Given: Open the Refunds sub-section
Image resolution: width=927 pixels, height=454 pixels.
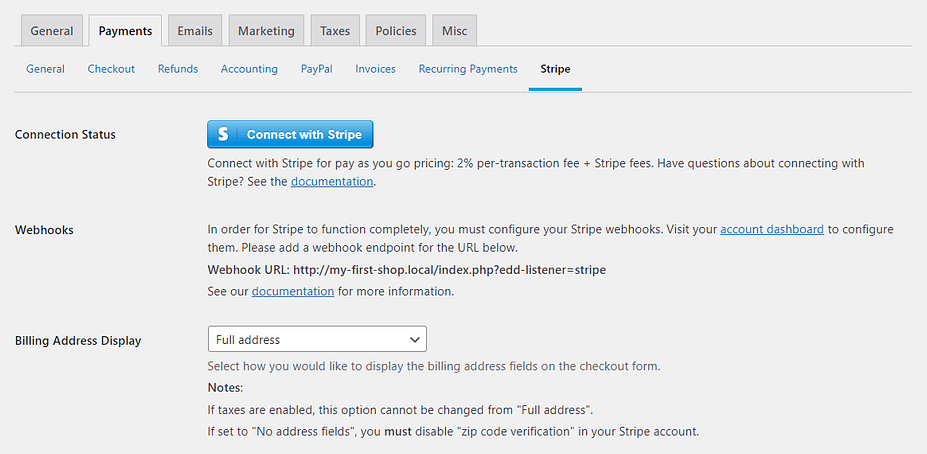Looking at the screenshot, I should tap(178, 69).
